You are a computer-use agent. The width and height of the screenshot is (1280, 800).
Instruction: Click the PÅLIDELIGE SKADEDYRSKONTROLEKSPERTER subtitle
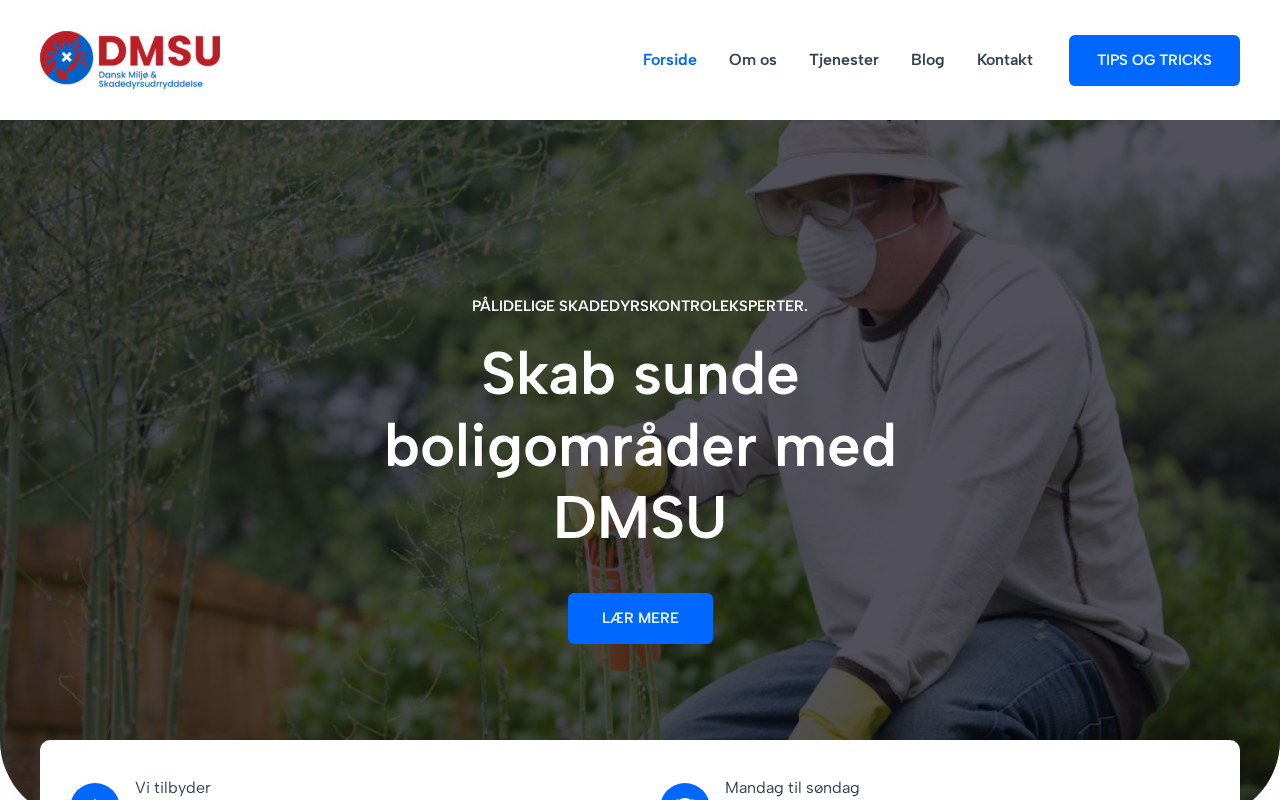tap(640, 306)
